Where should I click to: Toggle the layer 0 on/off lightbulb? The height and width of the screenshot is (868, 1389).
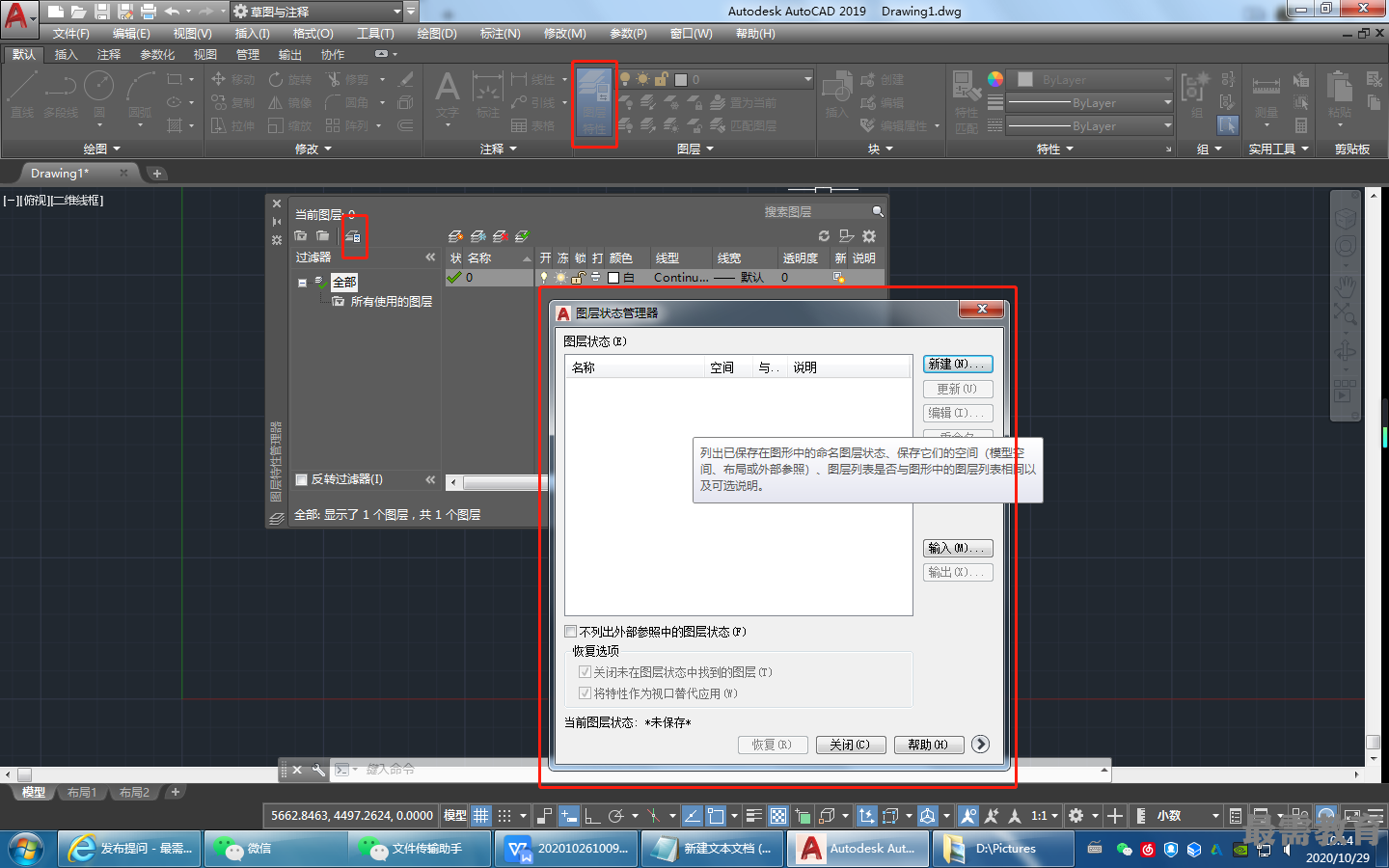tap(544, 278)
